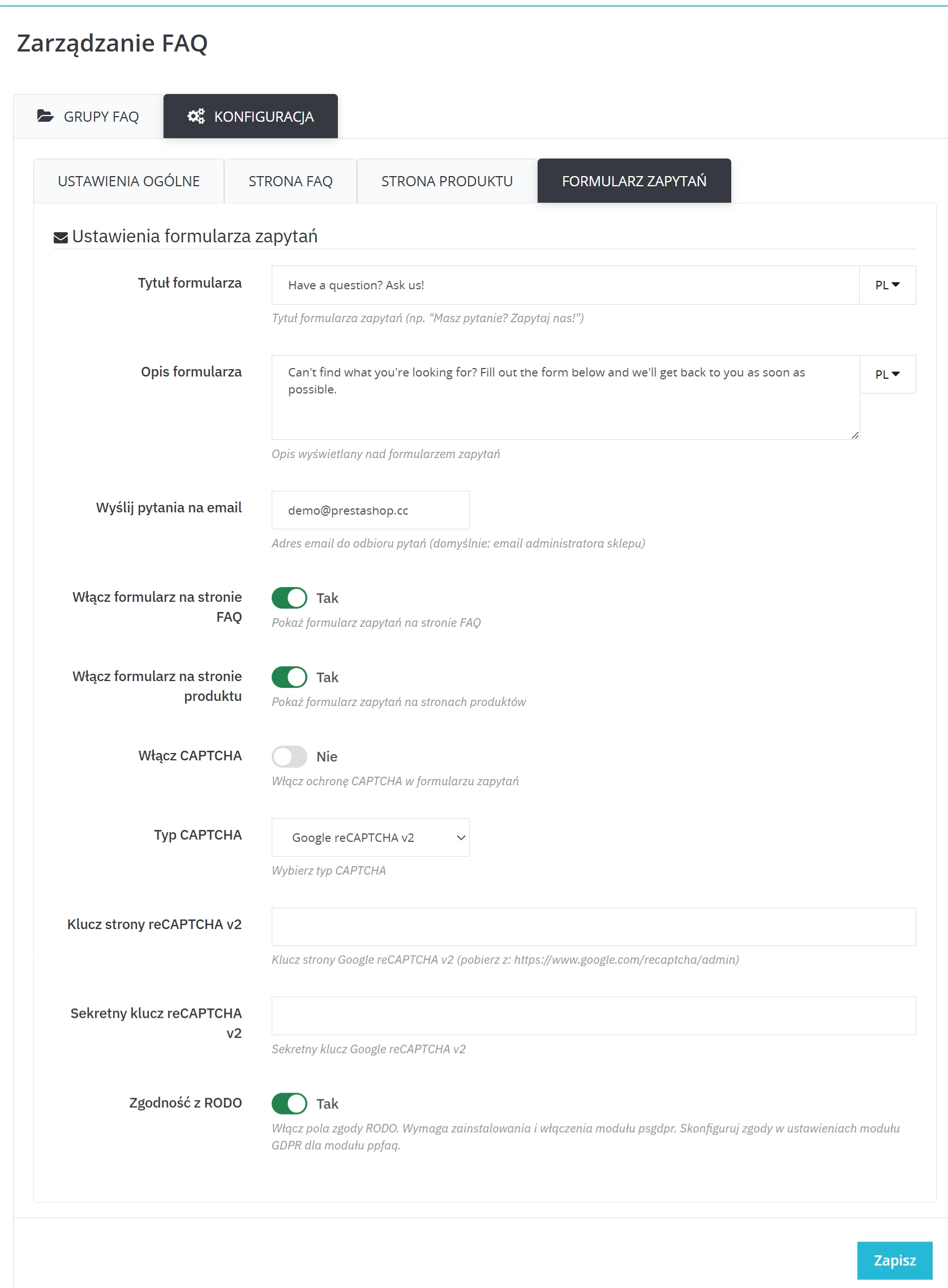Enable the Włącz CAPTCHA switch
The image size is (948, 1288).
point(289,756)
